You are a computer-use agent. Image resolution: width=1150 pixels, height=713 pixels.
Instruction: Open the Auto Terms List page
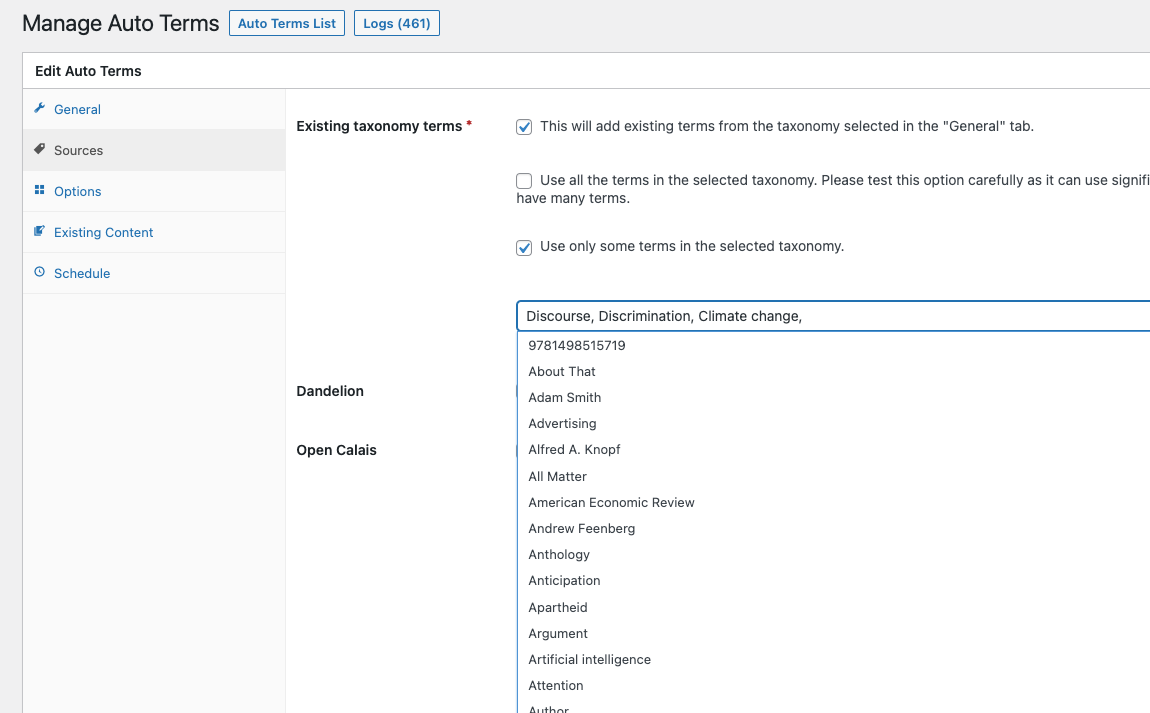[x=287, y=23]
